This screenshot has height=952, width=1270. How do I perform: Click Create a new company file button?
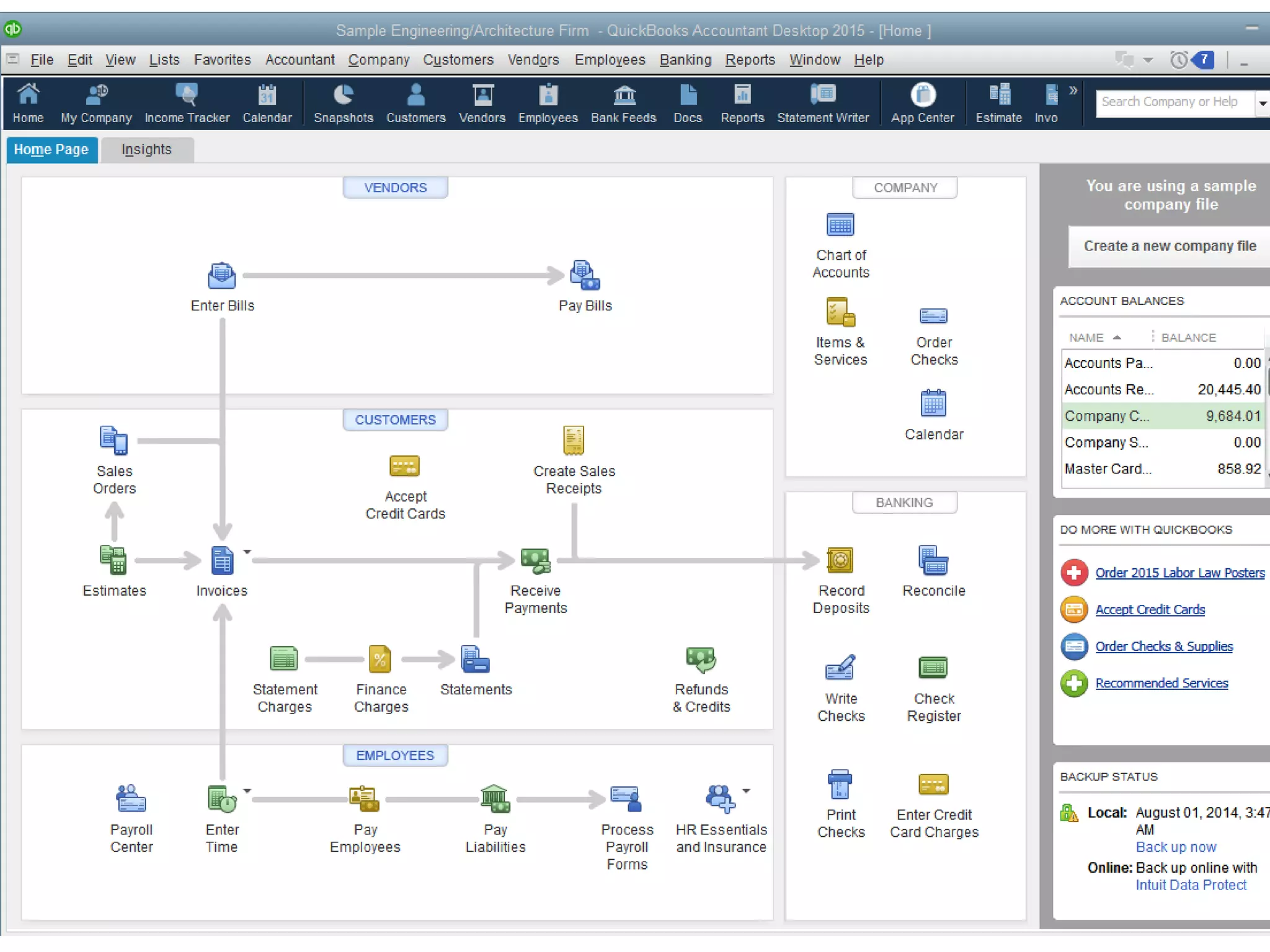point(1170,246)
